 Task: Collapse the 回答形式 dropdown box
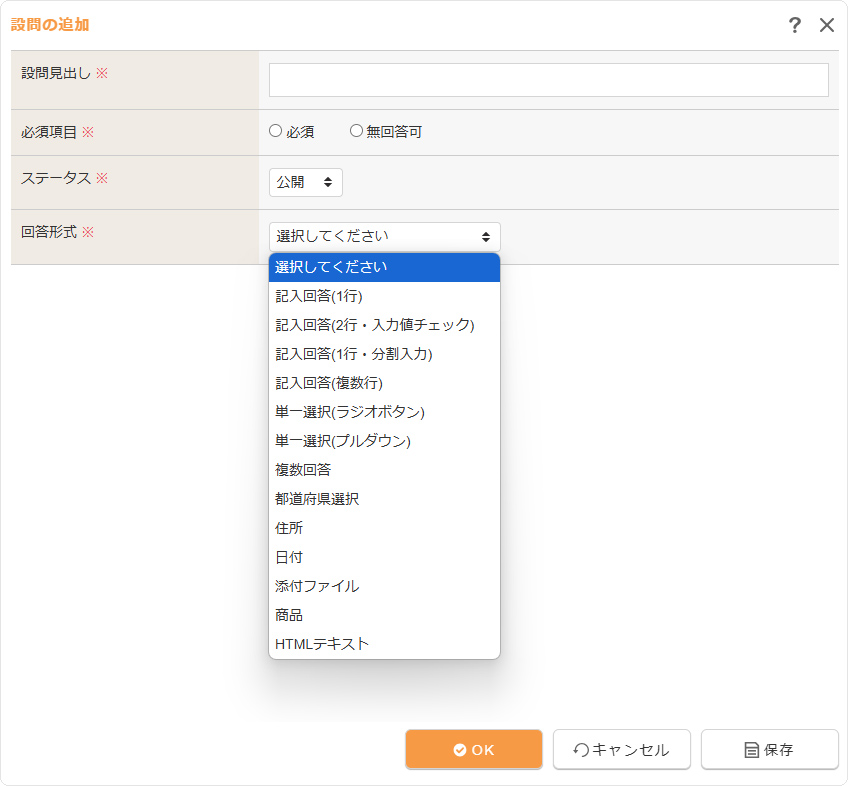[x=384, y=237]
